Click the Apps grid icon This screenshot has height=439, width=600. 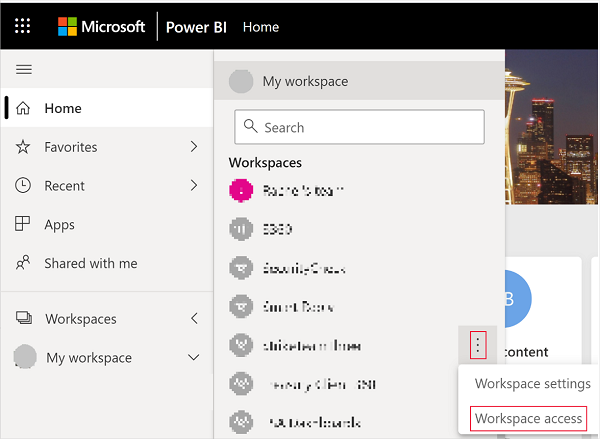(x=22, y=224)
